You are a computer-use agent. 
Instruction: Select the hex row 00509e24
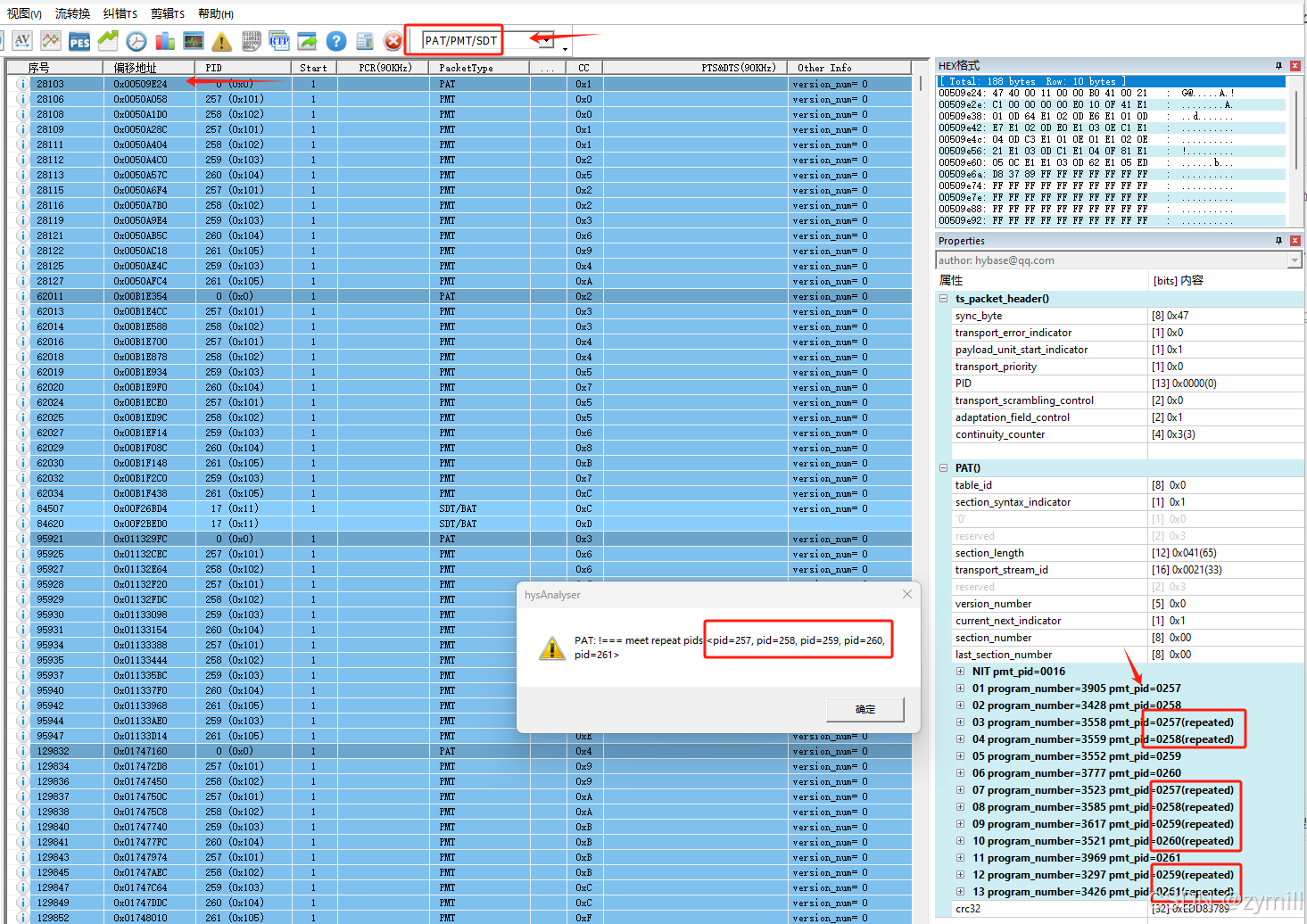coord(1111,93)
